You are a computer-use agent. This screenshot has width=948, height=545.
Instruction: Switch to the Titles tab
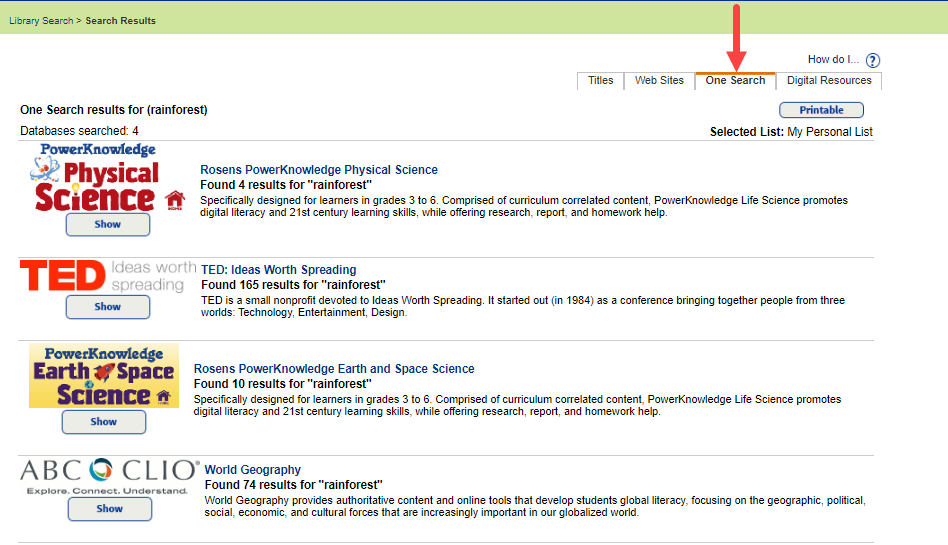[600, 81]
